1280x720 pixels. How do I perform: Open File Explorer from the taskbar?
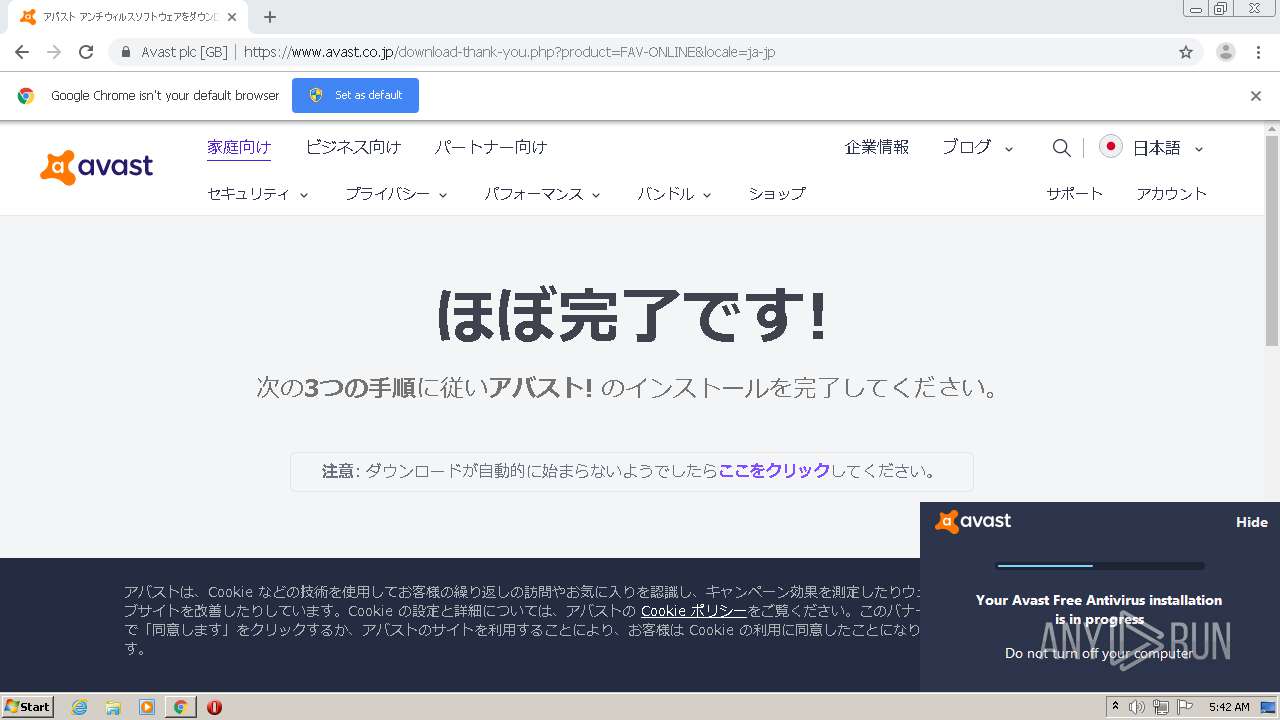pos(113,707)
